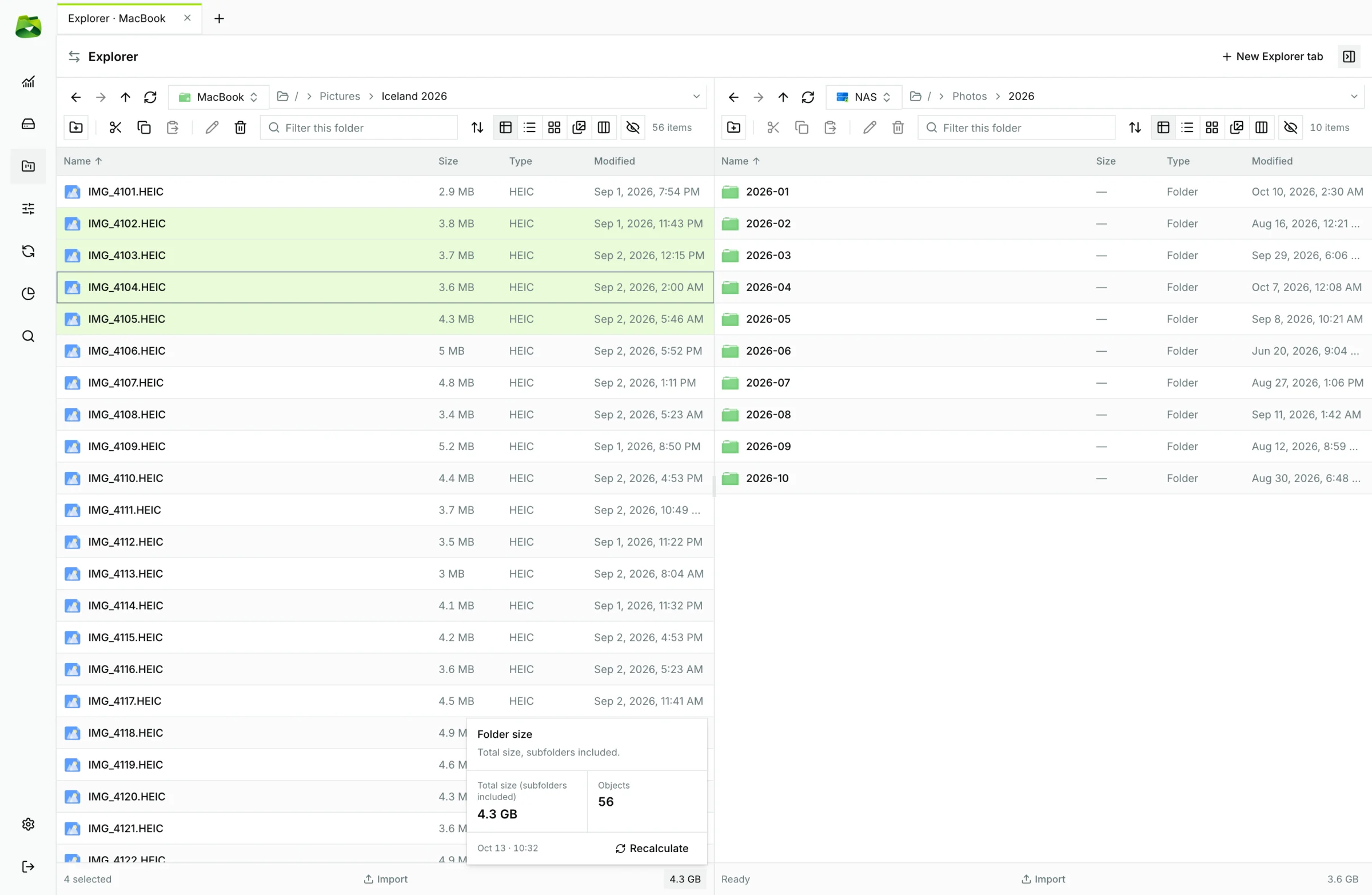Create new folder in NAS pane
Image resolution: width=1372 pixels, height=895 pixels.
click(x=734, y=128)
